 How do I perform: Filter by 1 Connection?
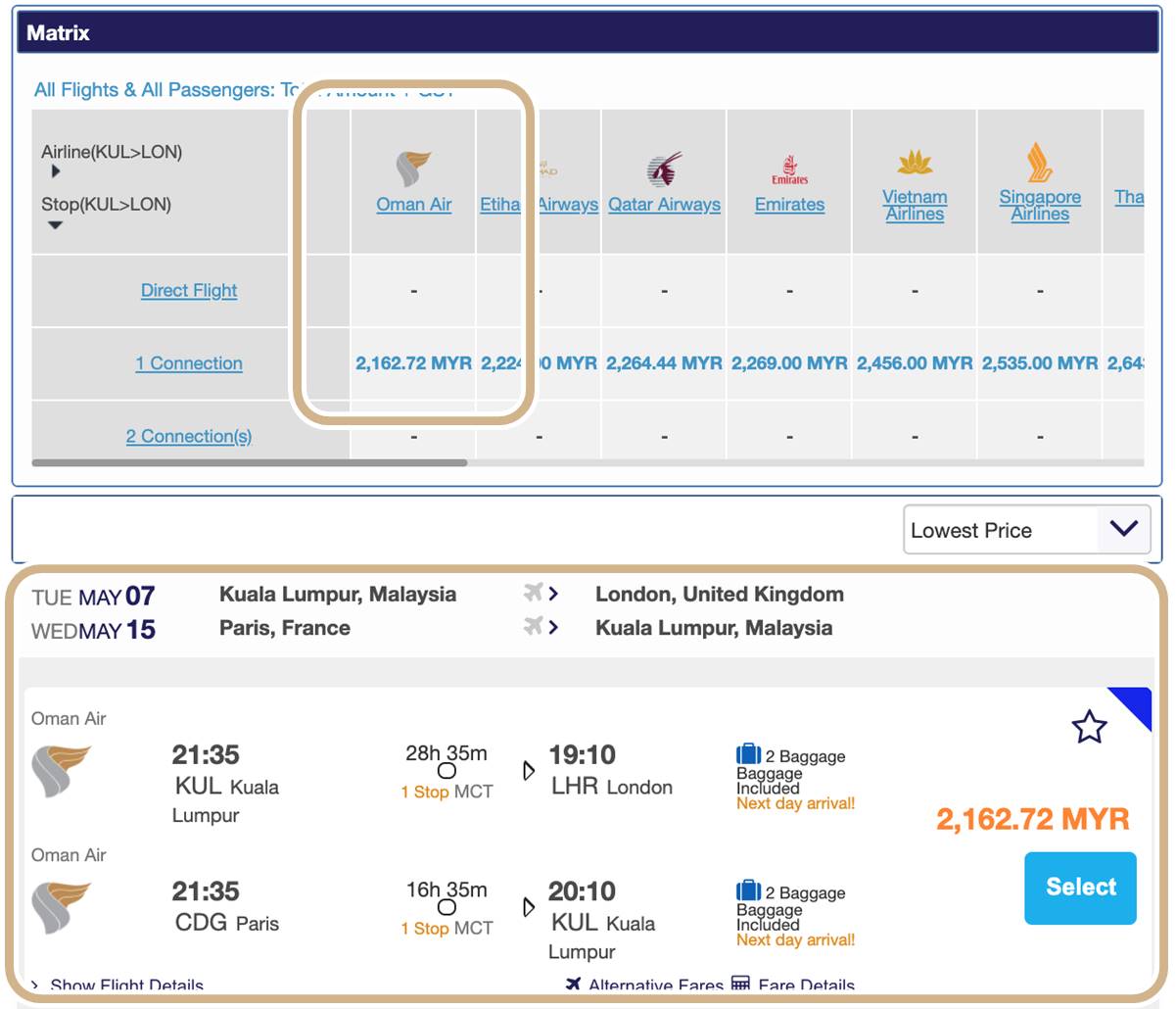[x=189, y=363]
